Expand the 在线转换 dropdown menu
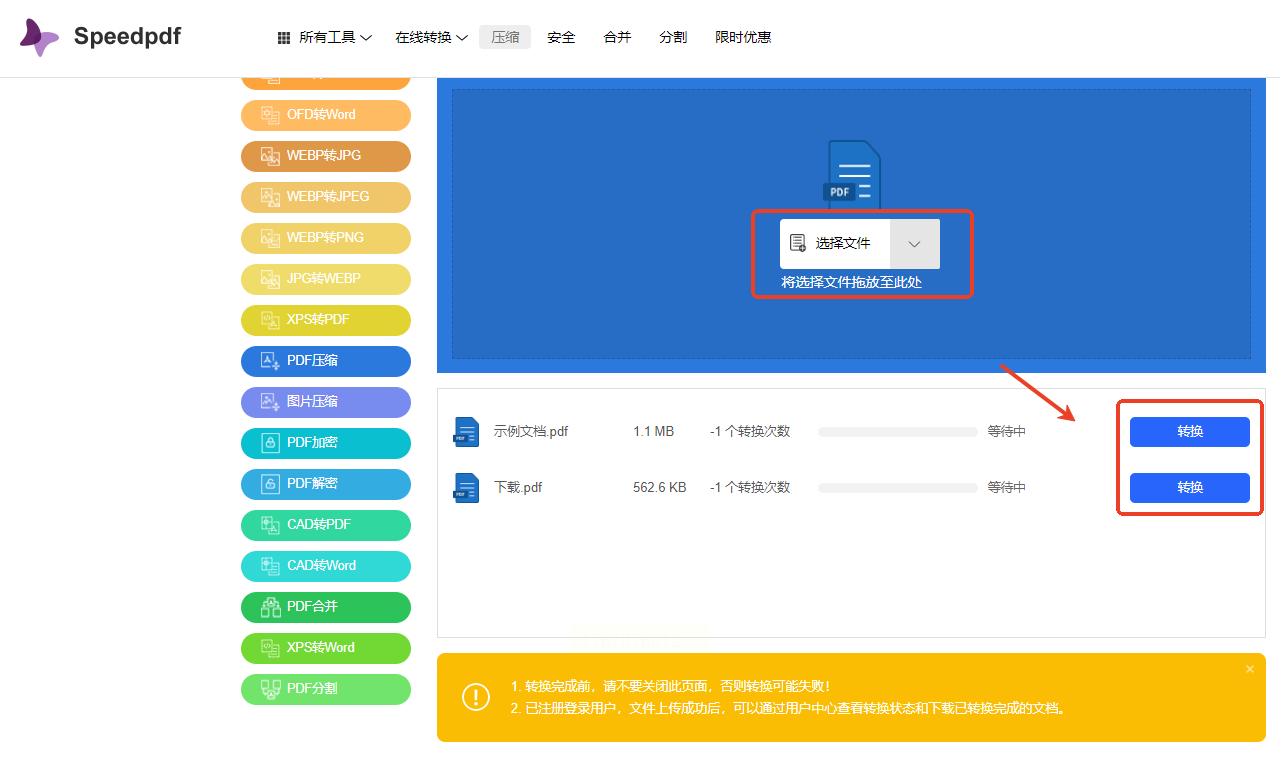This screenshot has width=1280, height=760. (x=432, y=38)
